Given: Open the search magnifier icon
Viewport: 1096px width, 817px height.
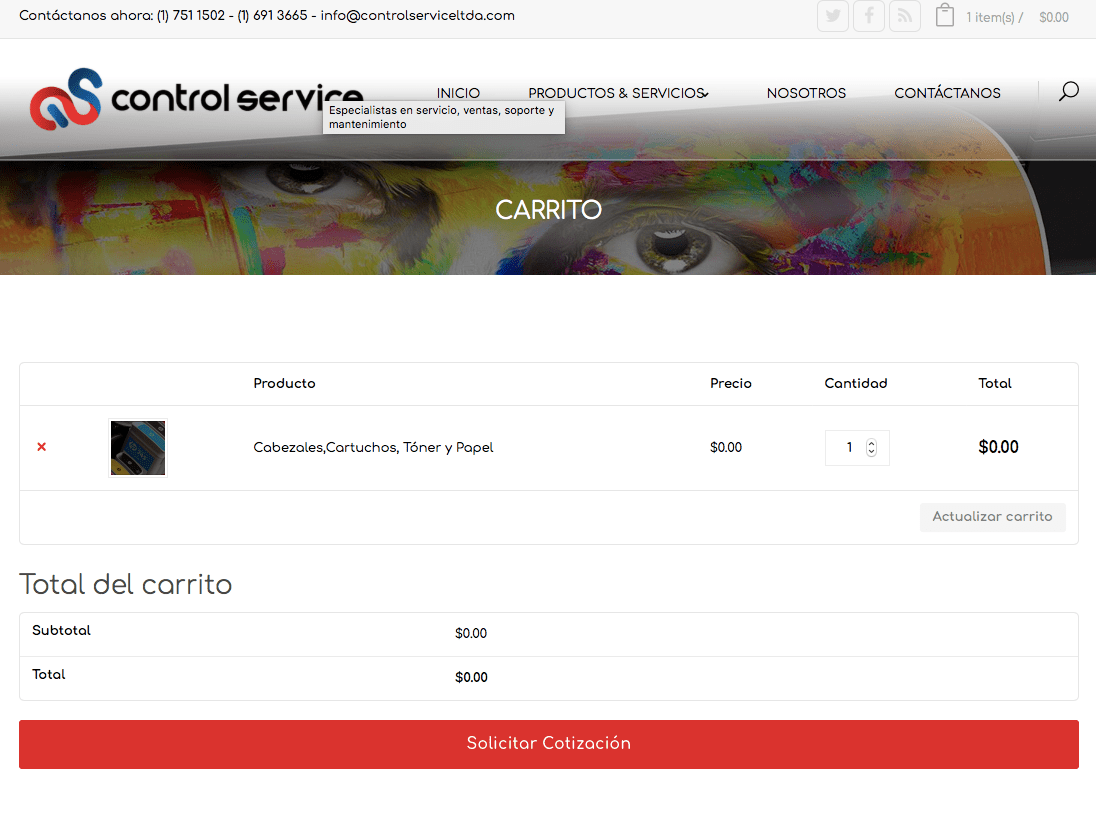Looking at the screenshot, I should pos(1069,92).
